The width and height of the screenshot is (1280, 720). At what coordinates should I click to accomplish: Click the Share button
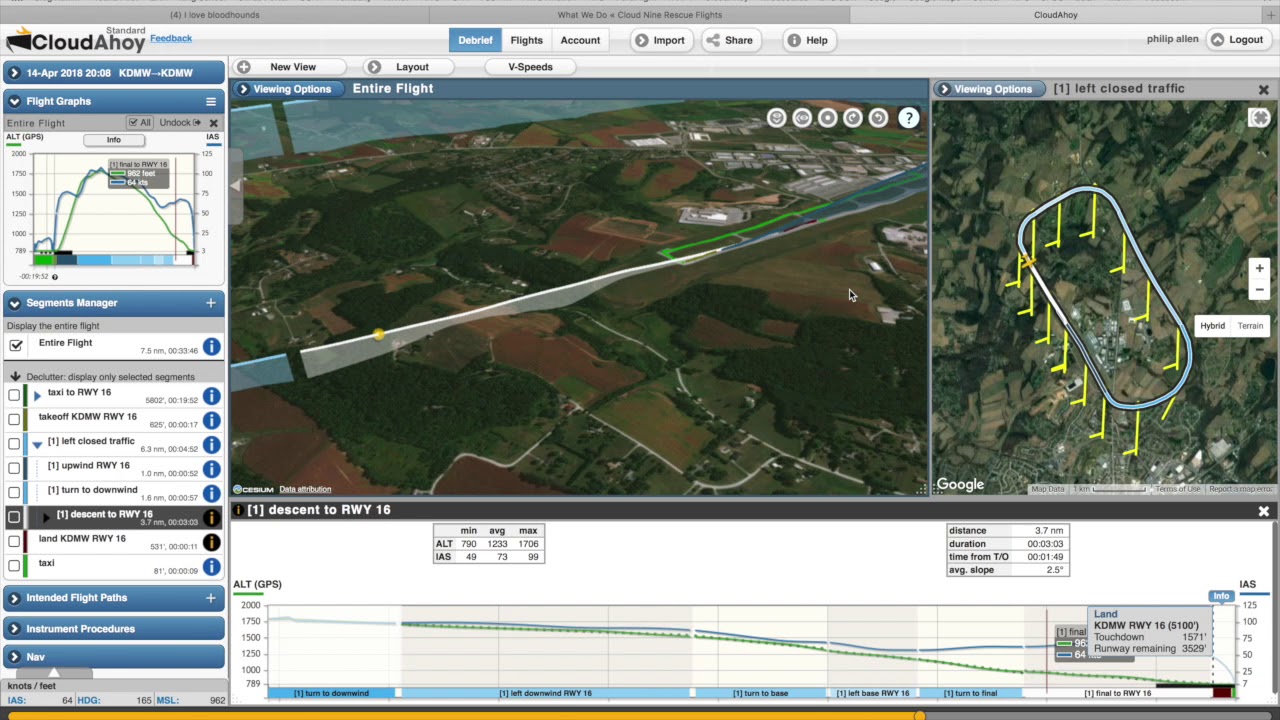729,40
